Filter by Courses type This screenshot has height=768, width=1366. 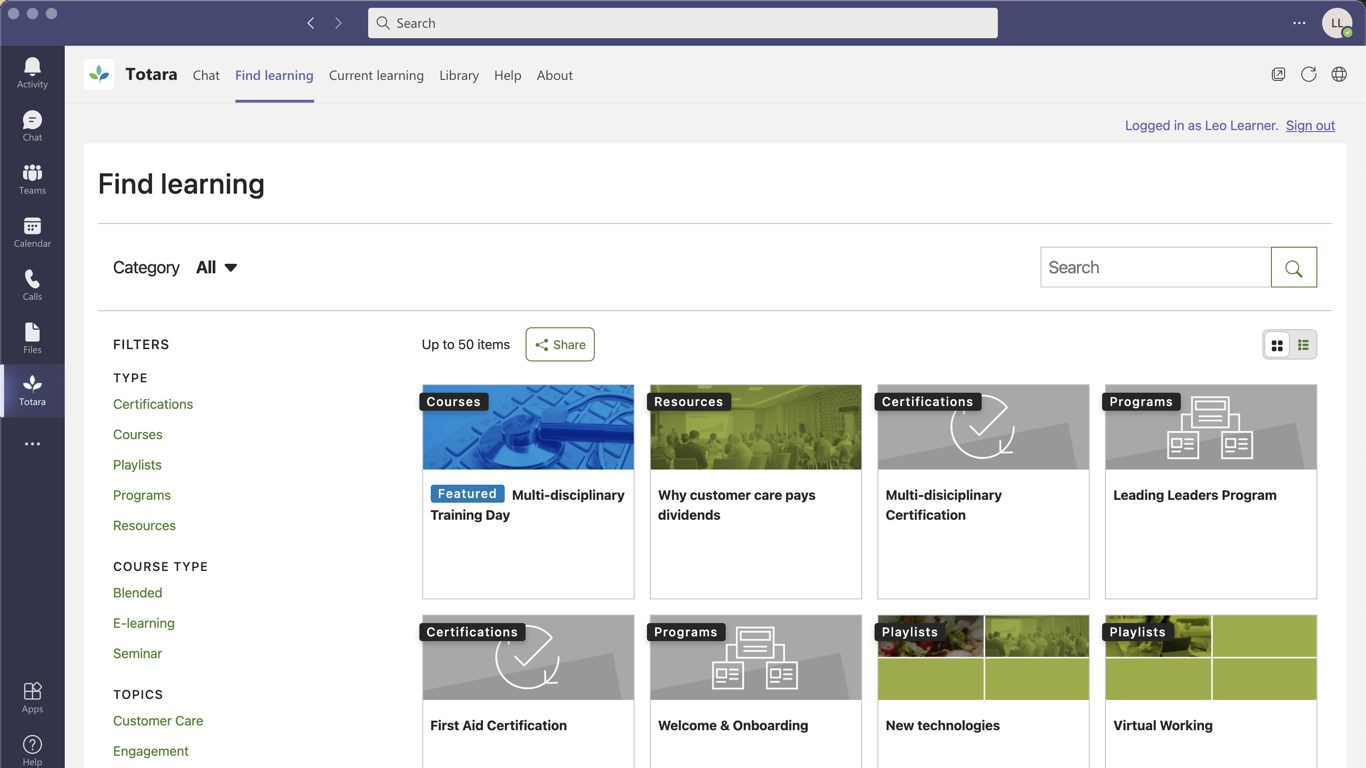138,435
